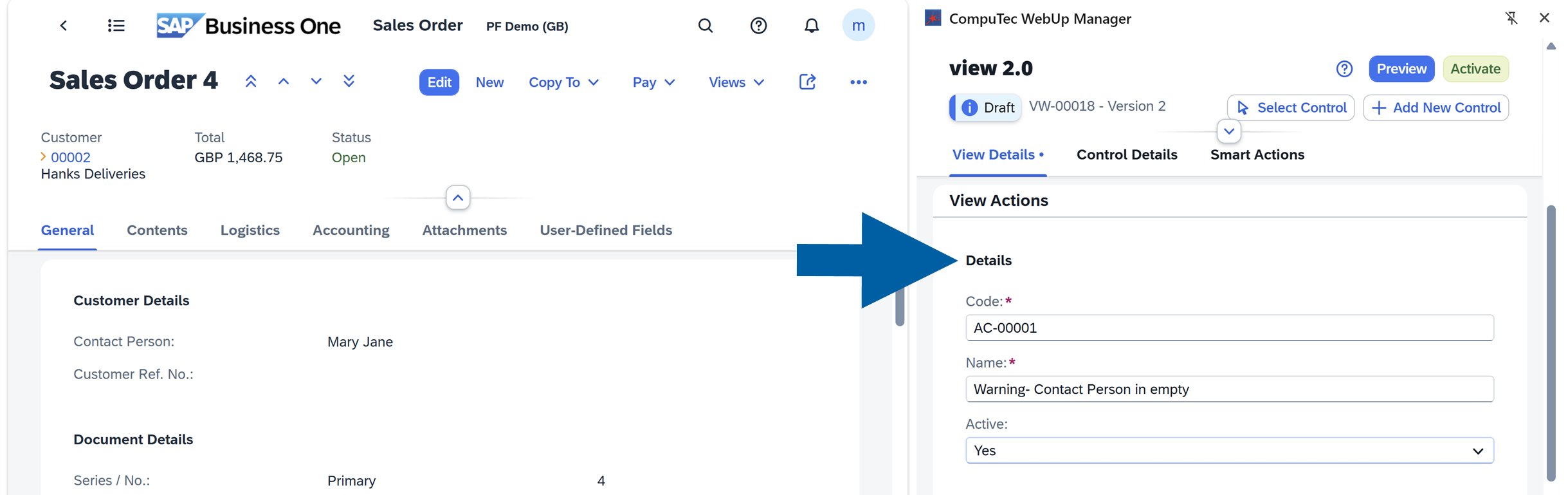
Task: Click the series value 'Primary'
Action: [x=351, y=481]
